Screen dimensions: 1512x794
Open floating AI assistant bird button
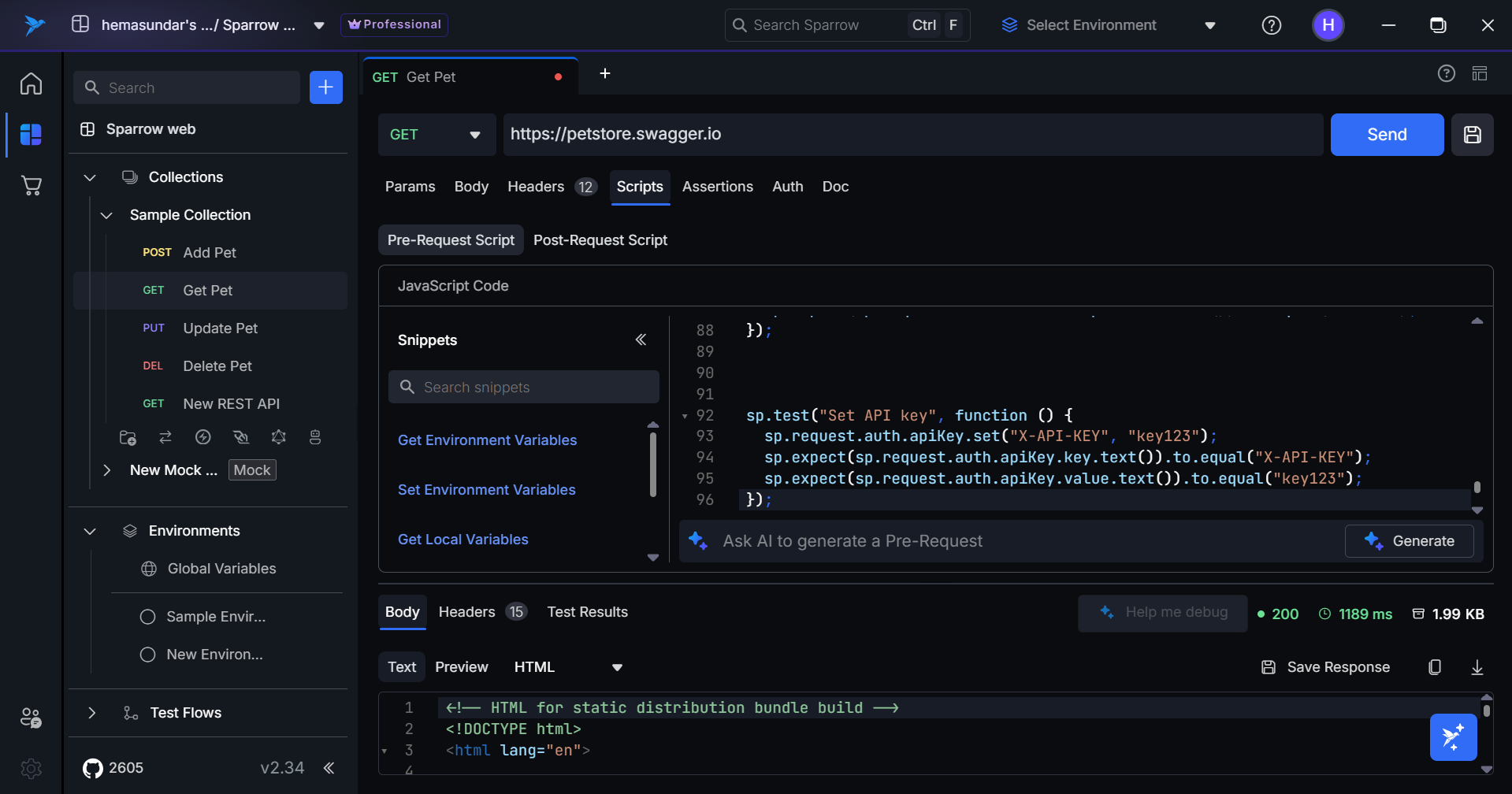(x=1453, y=737)
